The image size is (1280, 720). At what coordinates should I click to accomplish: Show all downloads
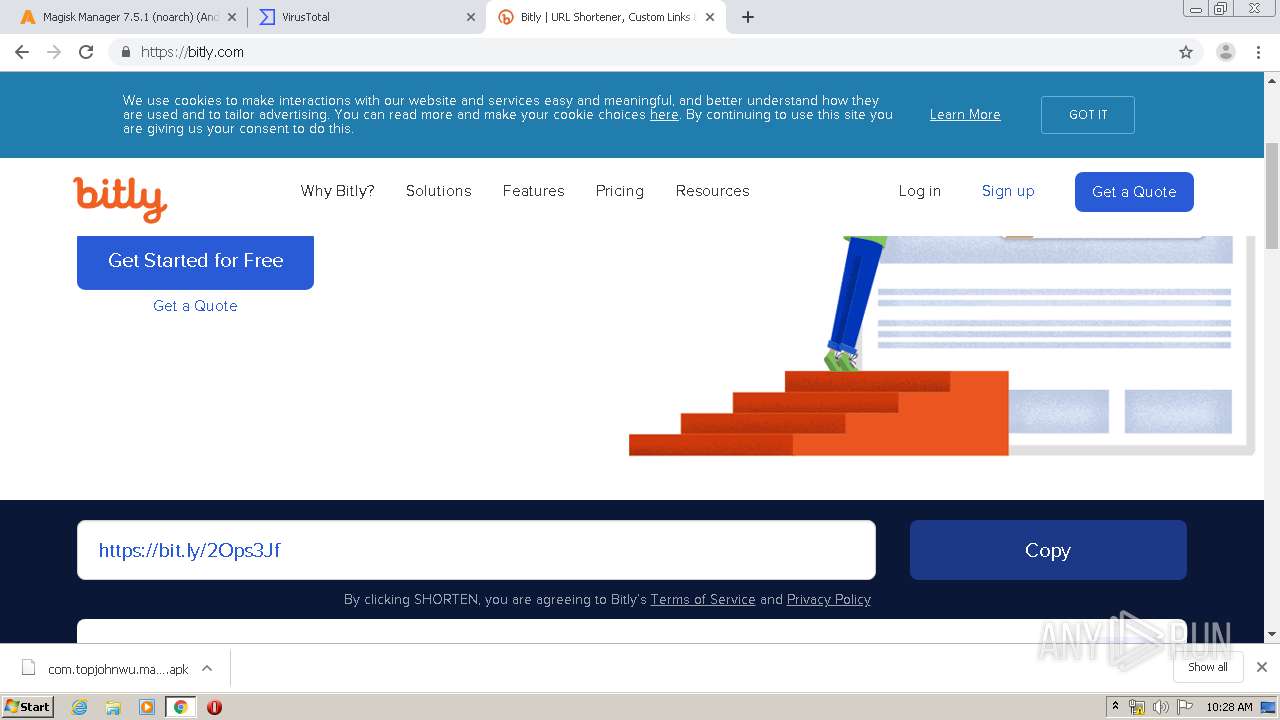(1208, 667)
